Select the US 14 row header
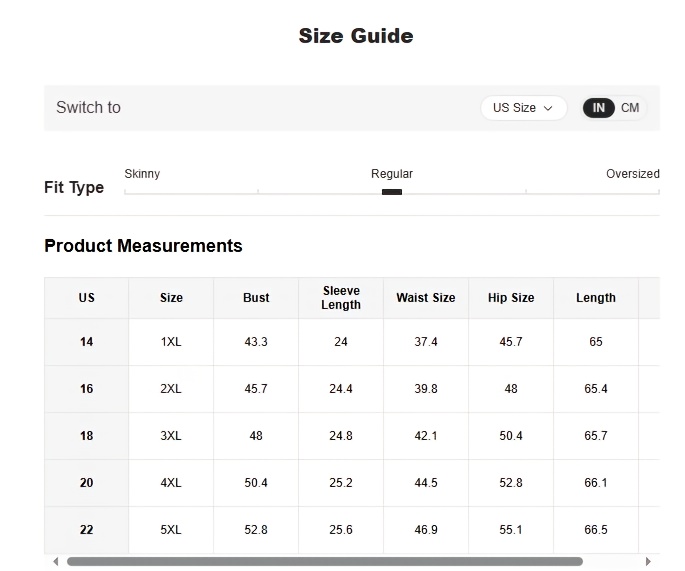Screen dimensions: 685x571 tap(86, 342)
